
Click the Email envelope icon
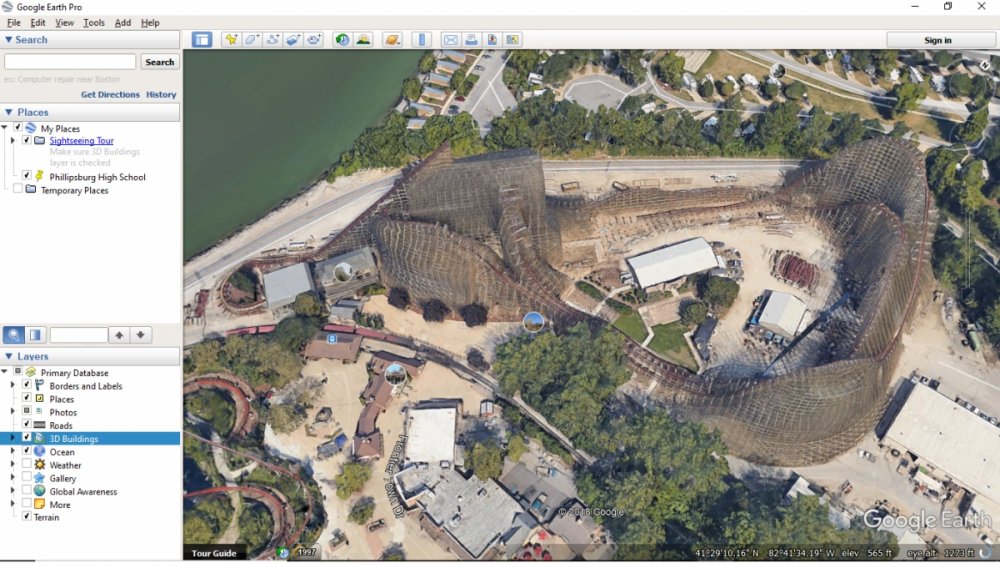pyautogui.click(x=450, y=40)
